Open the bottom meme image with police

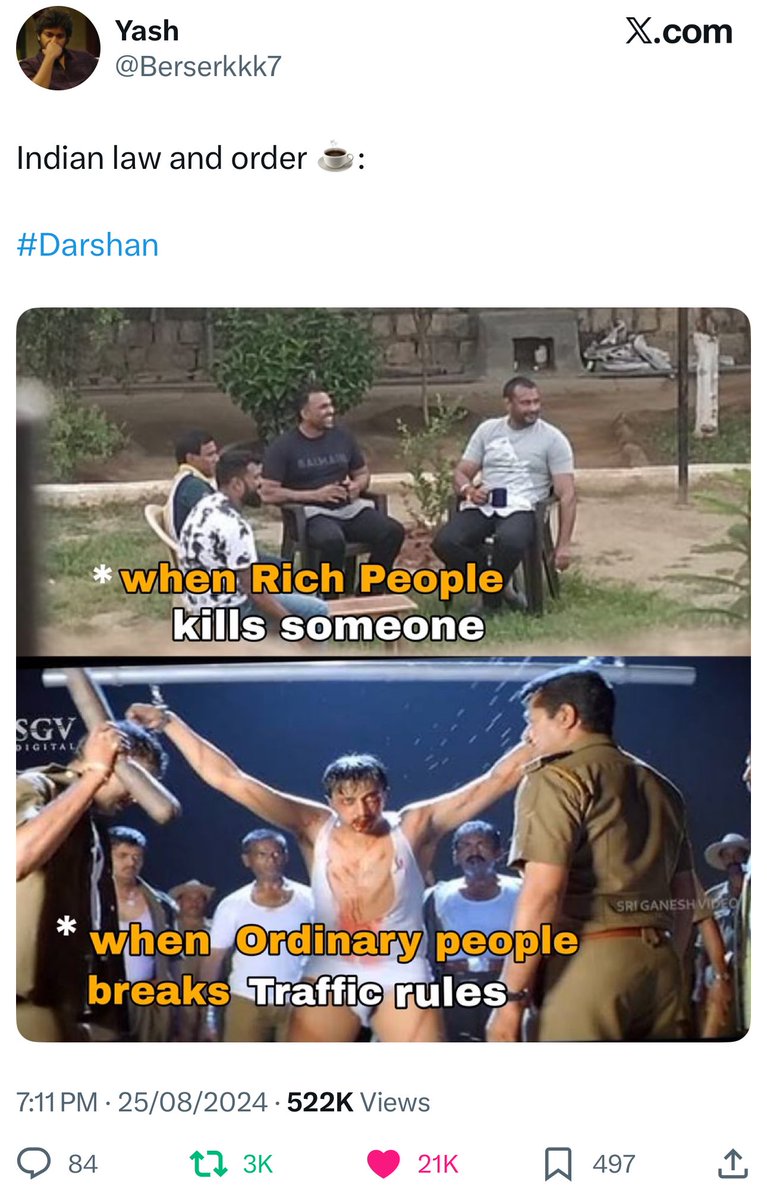383,849
